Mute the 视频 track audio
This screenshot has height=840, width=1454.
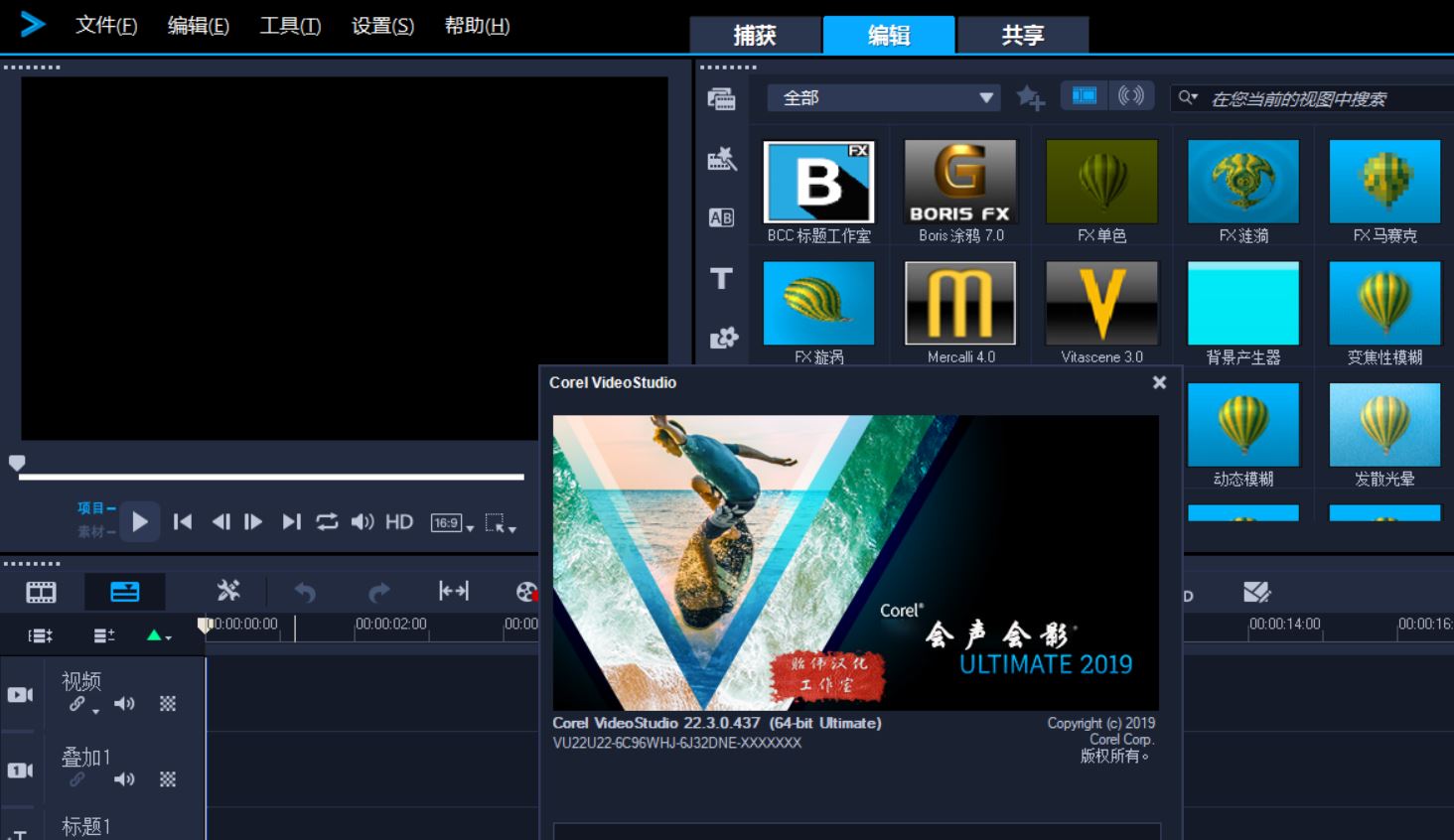click(x=124, y=704)
